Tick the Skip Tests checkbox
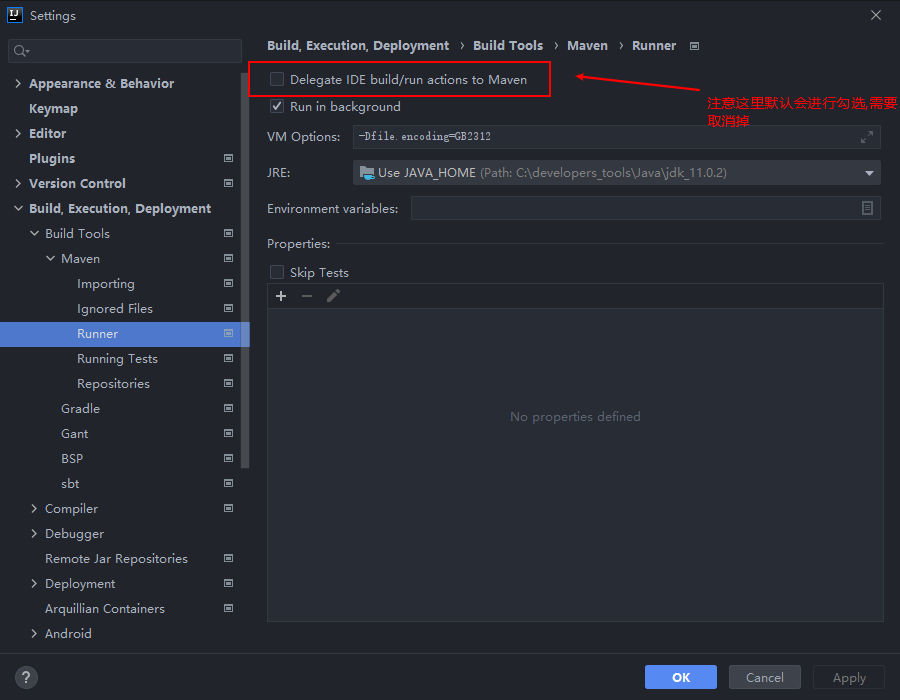Image resolution: width=900 pixels, height=700 pixels. click(x=277, y=272)
